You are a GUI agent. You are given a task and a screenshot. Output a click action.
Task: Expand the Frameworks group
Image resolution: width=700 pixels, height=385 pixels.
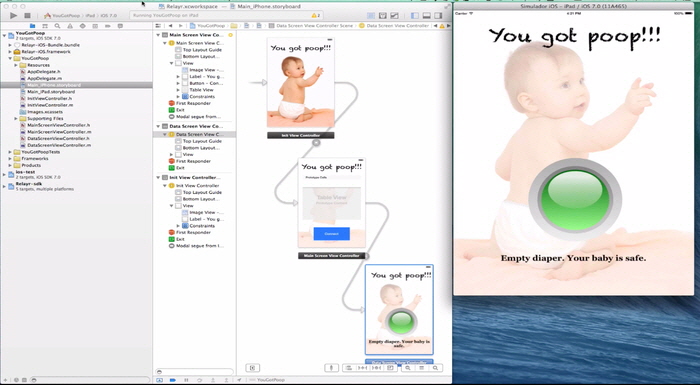coord(10,159)
